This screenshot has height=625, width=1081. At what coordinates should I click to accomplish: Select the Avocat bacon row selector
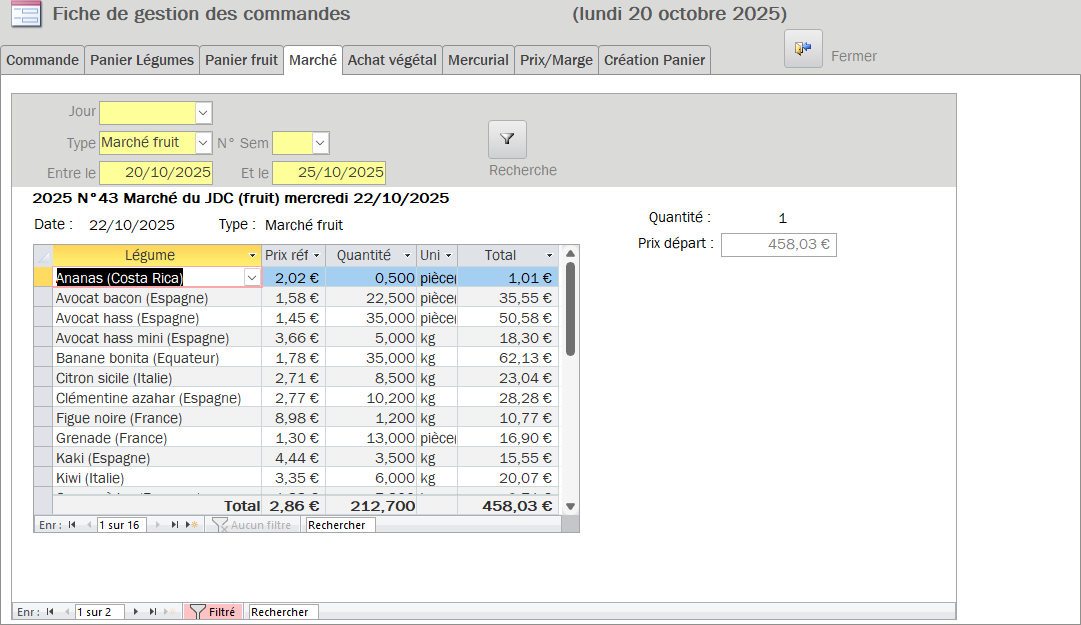coord(43,298)
